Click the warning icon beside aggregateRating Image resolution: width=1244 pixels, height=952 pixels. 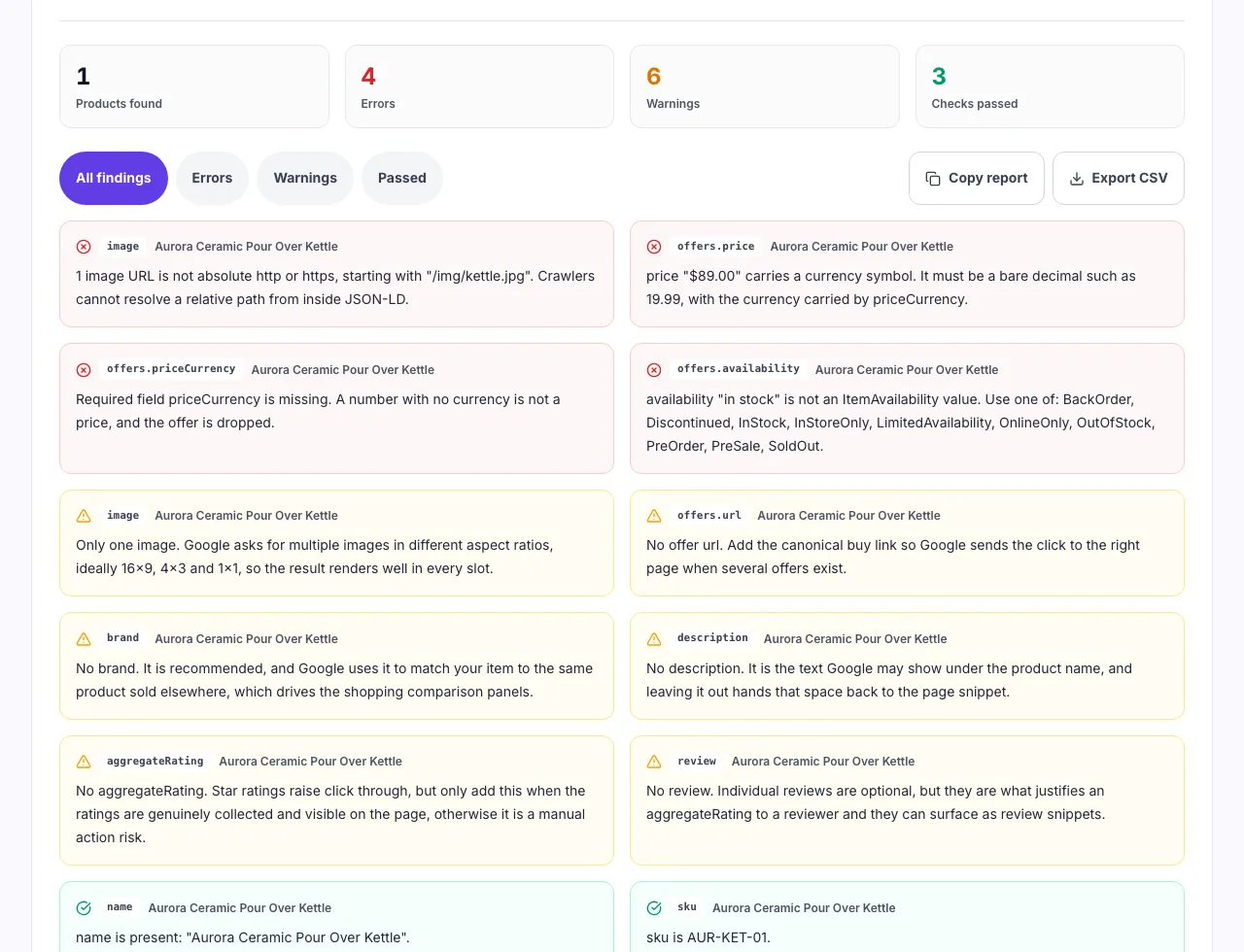click(x=84, y=762)
